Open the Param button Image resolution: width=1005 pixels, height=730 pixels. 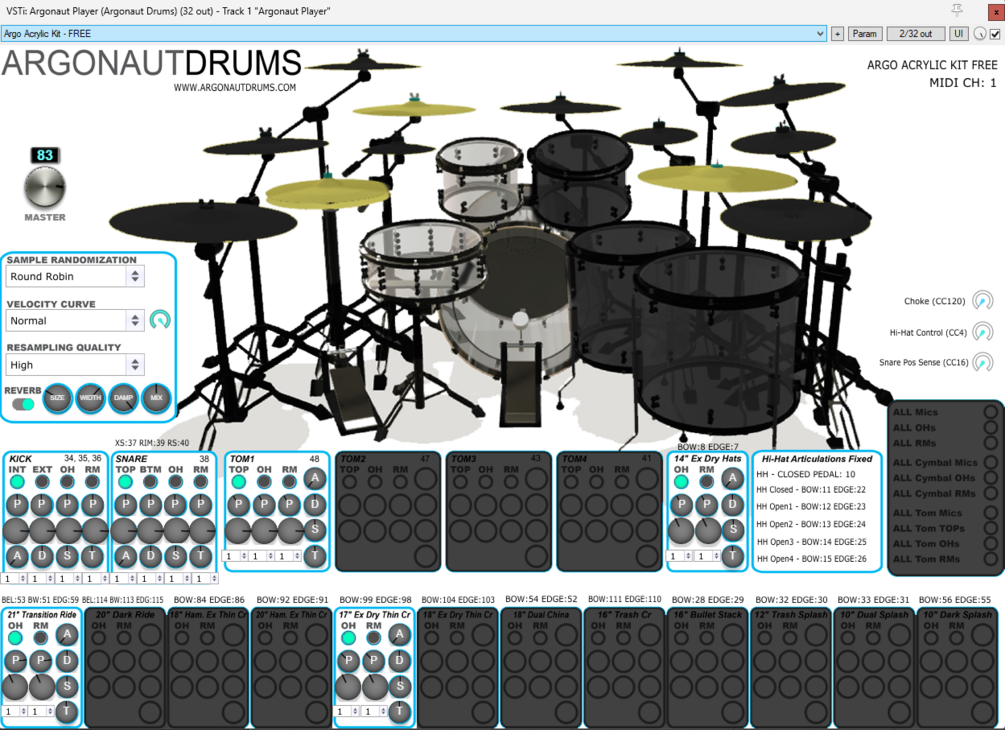[865, 34]
